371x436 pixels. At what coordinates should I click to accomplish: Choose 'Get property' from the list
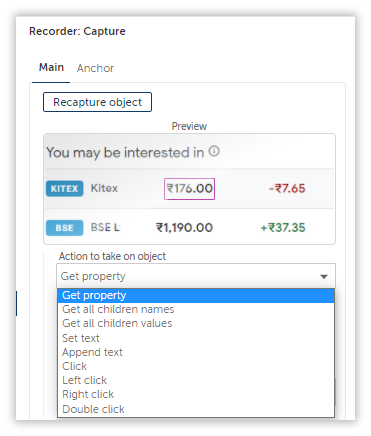click(196, 295)
